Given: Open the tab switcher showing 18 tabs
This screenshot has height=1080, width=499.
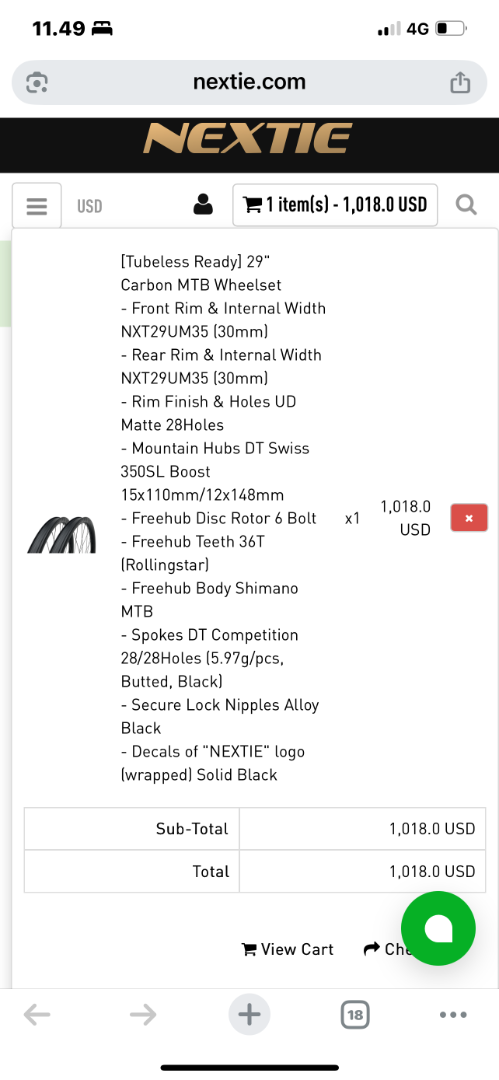Looking at the screenshot, I should pos(356,1014).
